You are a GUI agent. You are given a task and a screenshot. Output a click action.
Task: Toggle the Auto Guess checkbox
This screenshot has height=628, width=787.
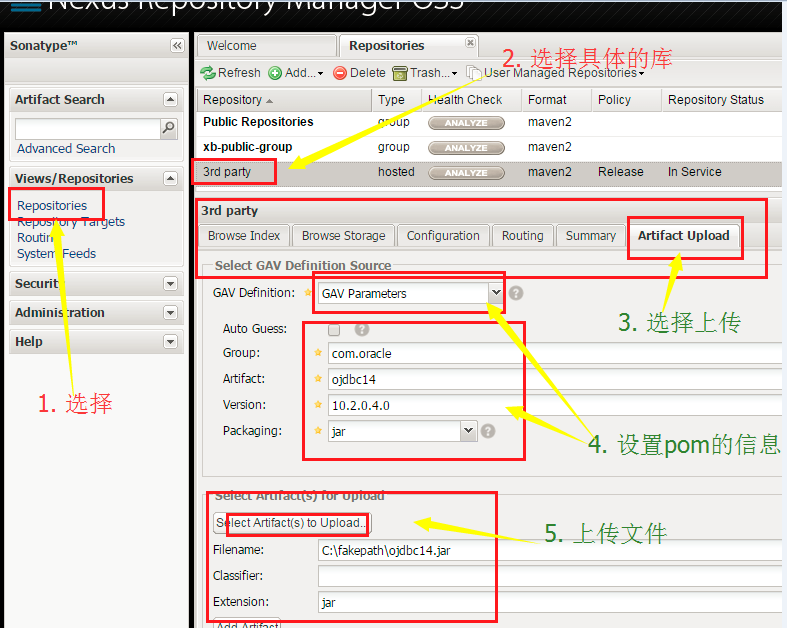coord(334,330)
